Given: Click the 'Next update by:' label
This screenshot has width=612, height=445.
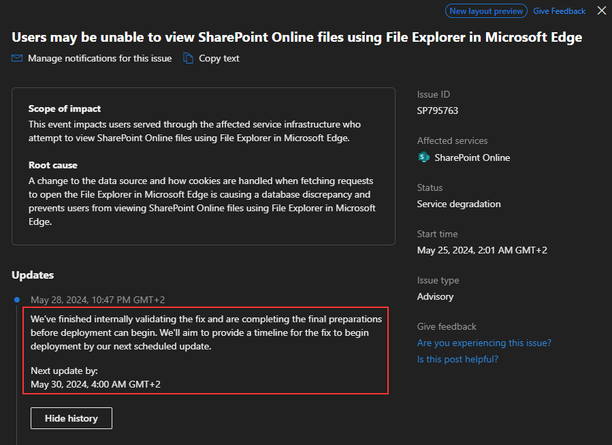Looking at the screenshot, I should (x=64, y=371).
